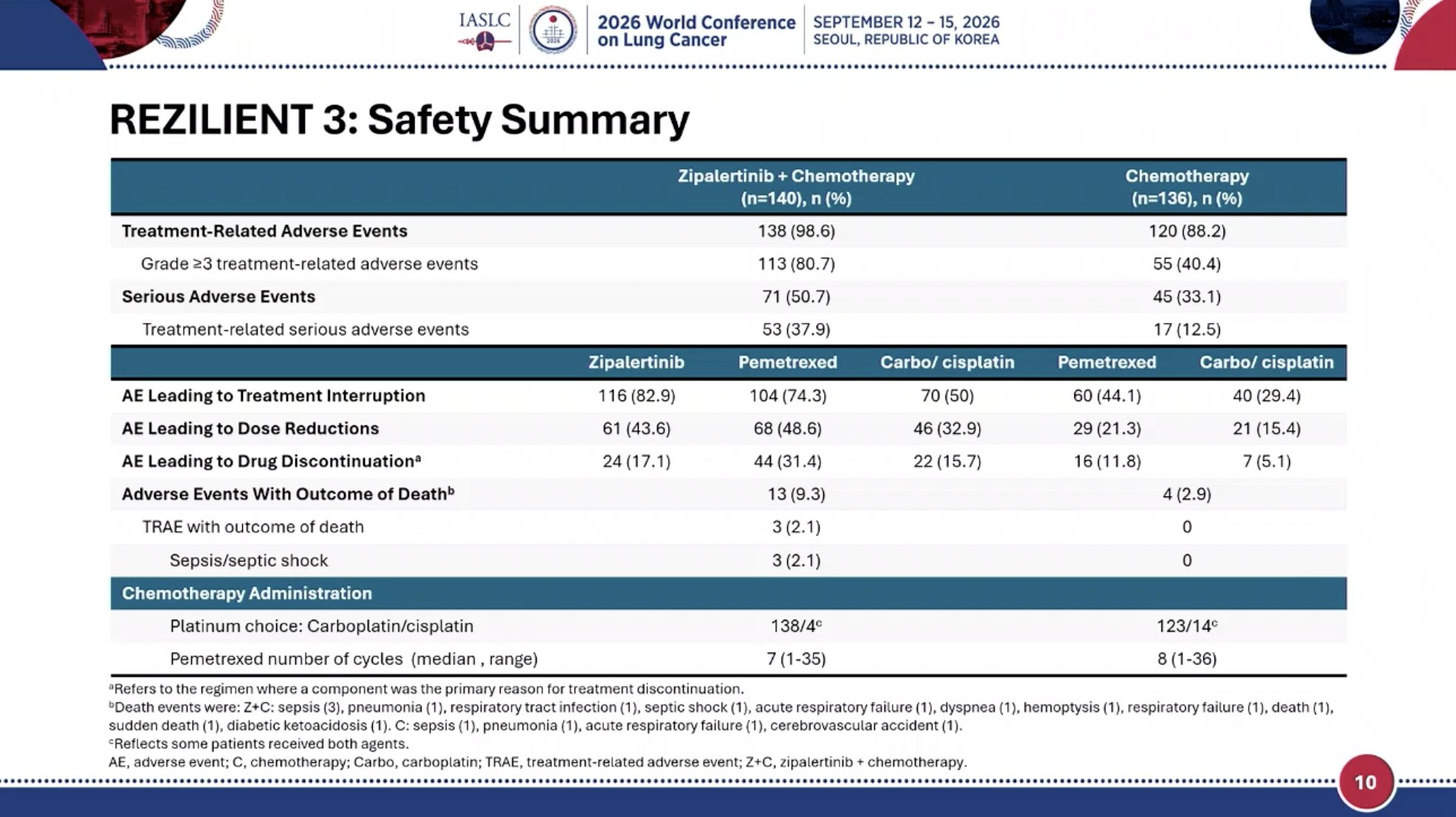Click the value "8 (1-36)"
This screenshot has height=817, width=1456.
pyautogui.click(x=1187, y=659)
